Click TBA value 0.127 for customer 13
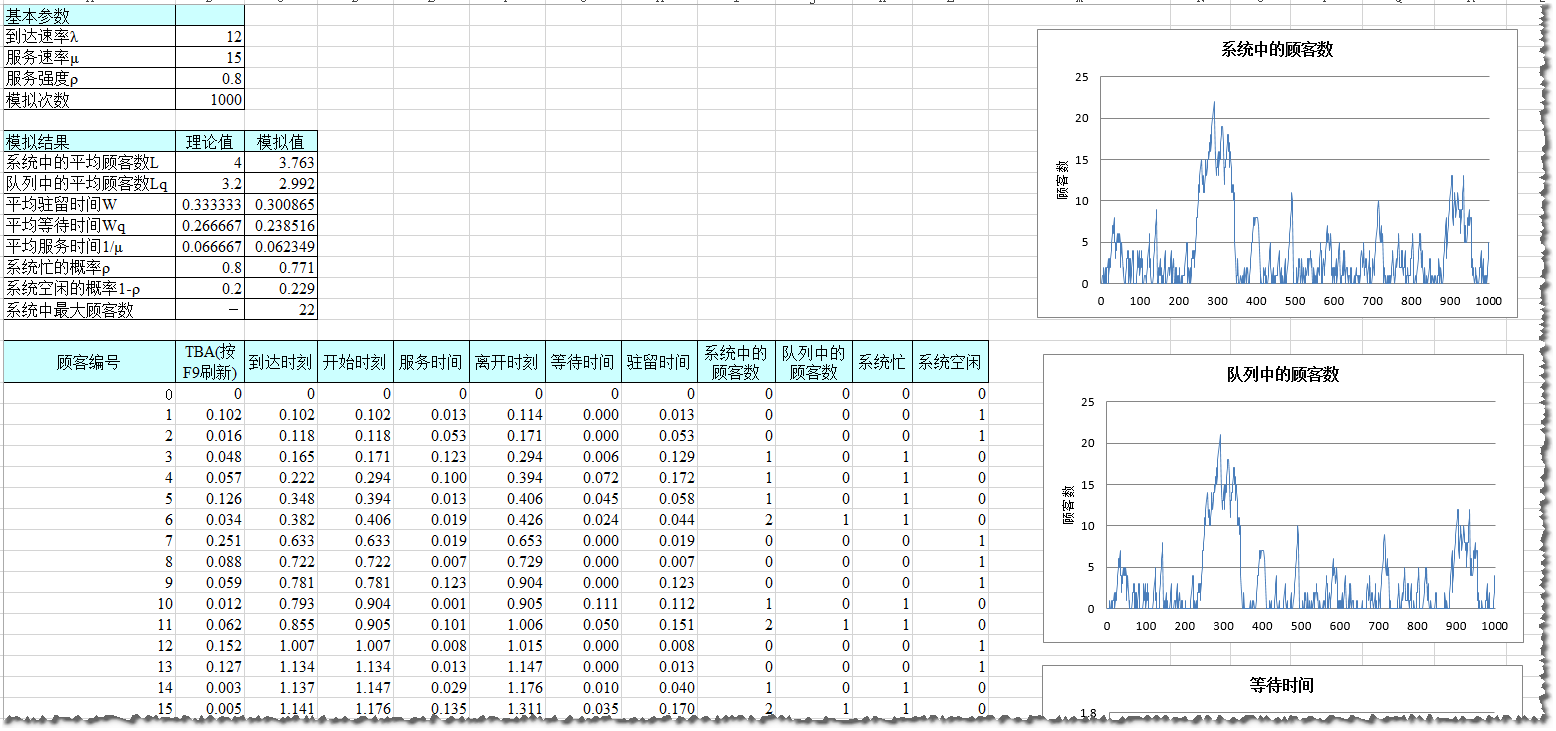Image resolution: width=1556 pixels, height=731 pixels. click(210, 667)
